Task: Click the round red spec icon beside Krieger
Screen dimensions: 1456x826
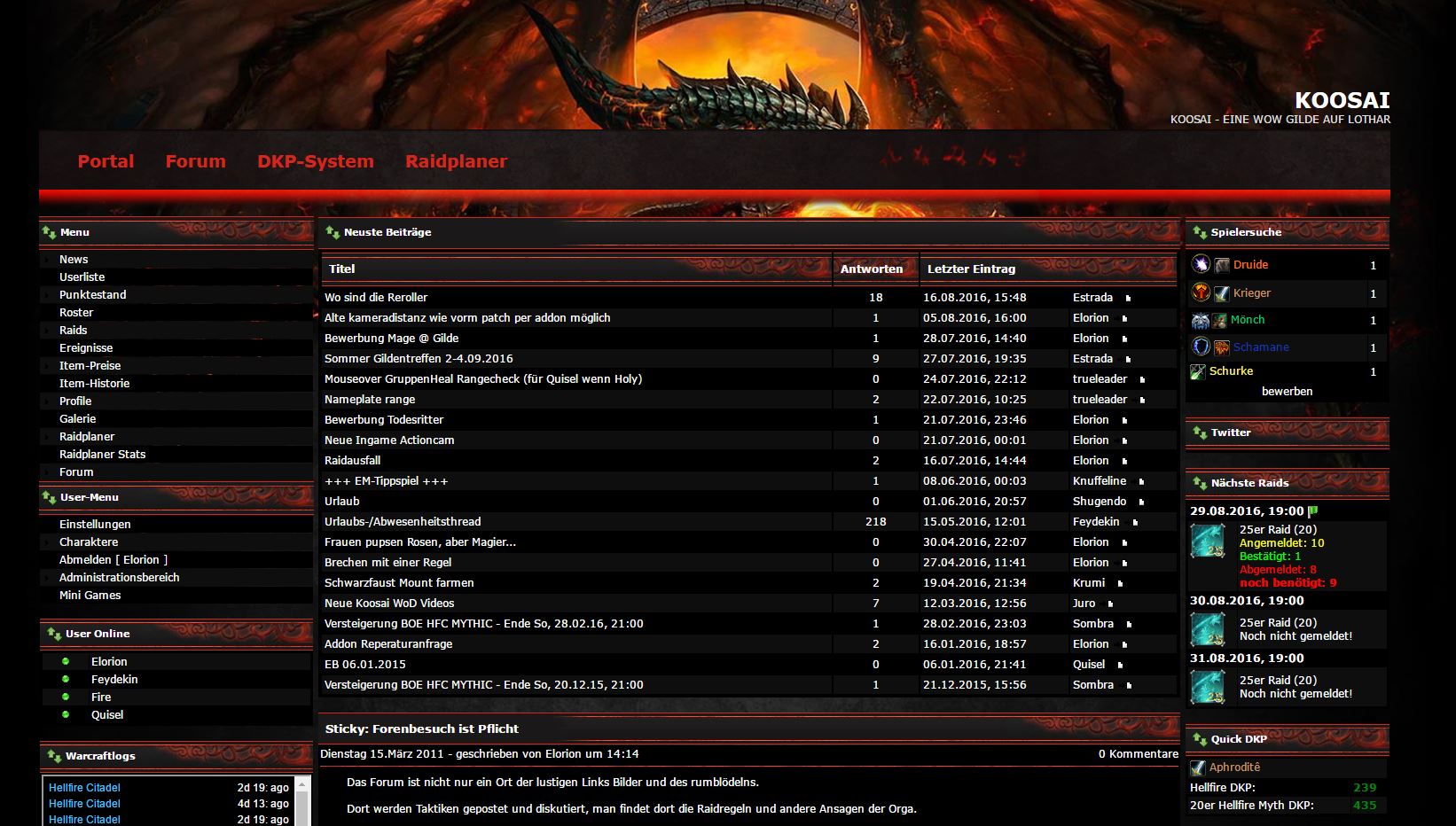Action: 1201,292
